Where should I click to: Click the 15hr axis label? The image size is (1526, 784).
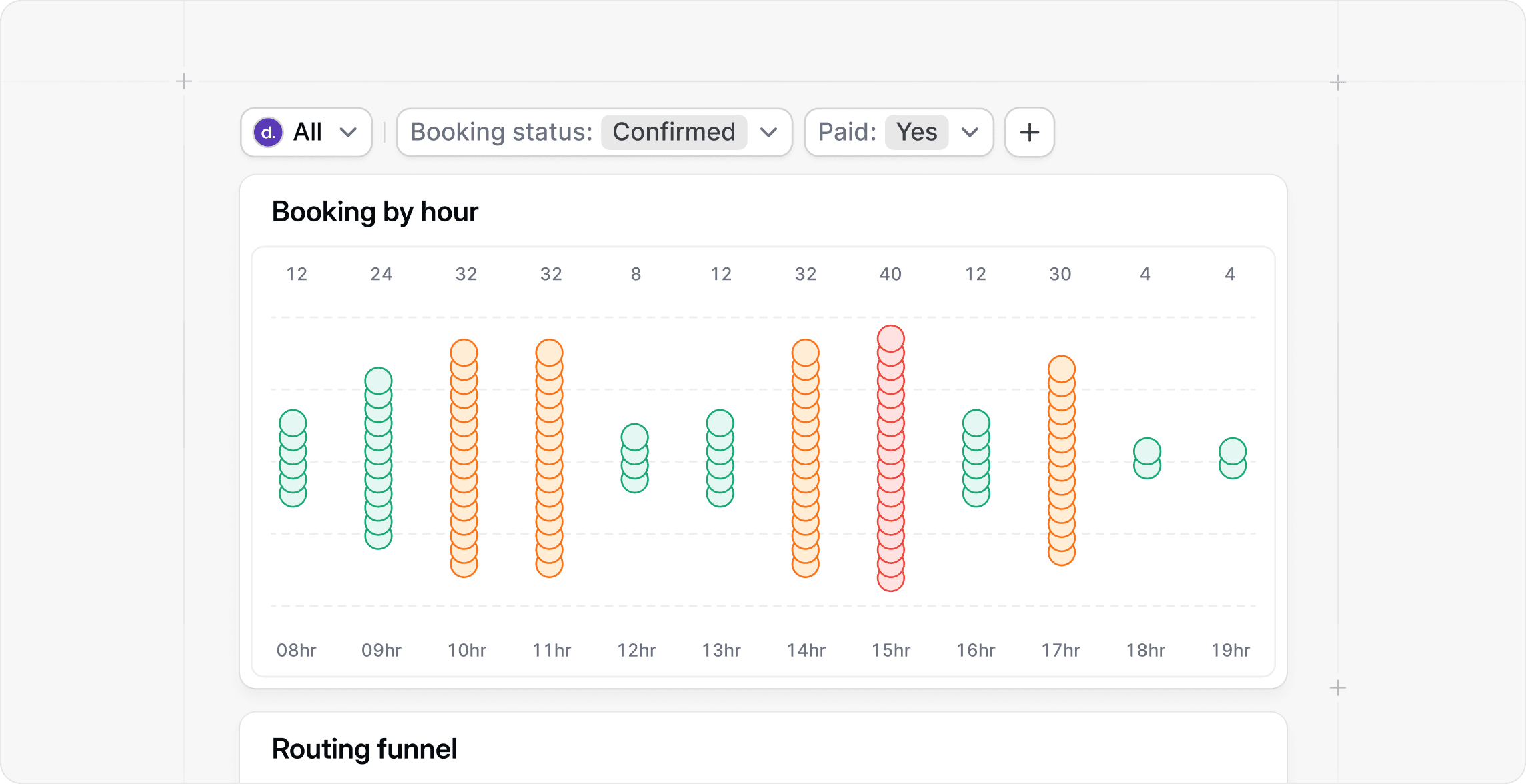point(891,650)
